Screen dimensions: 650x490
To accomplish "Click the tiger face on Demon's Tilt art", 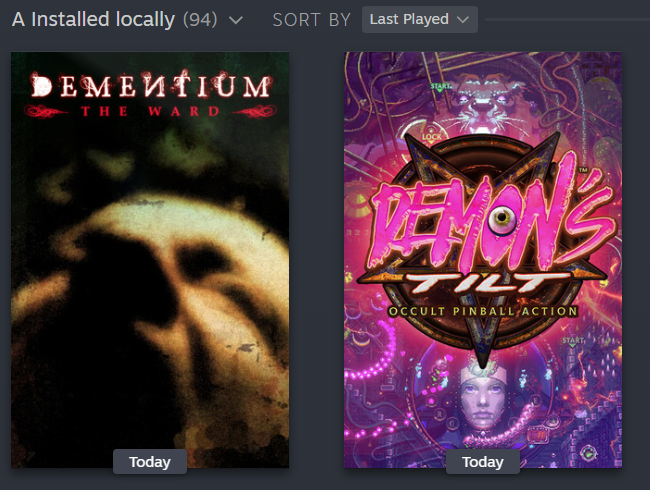I will click(x=481, y=104).
